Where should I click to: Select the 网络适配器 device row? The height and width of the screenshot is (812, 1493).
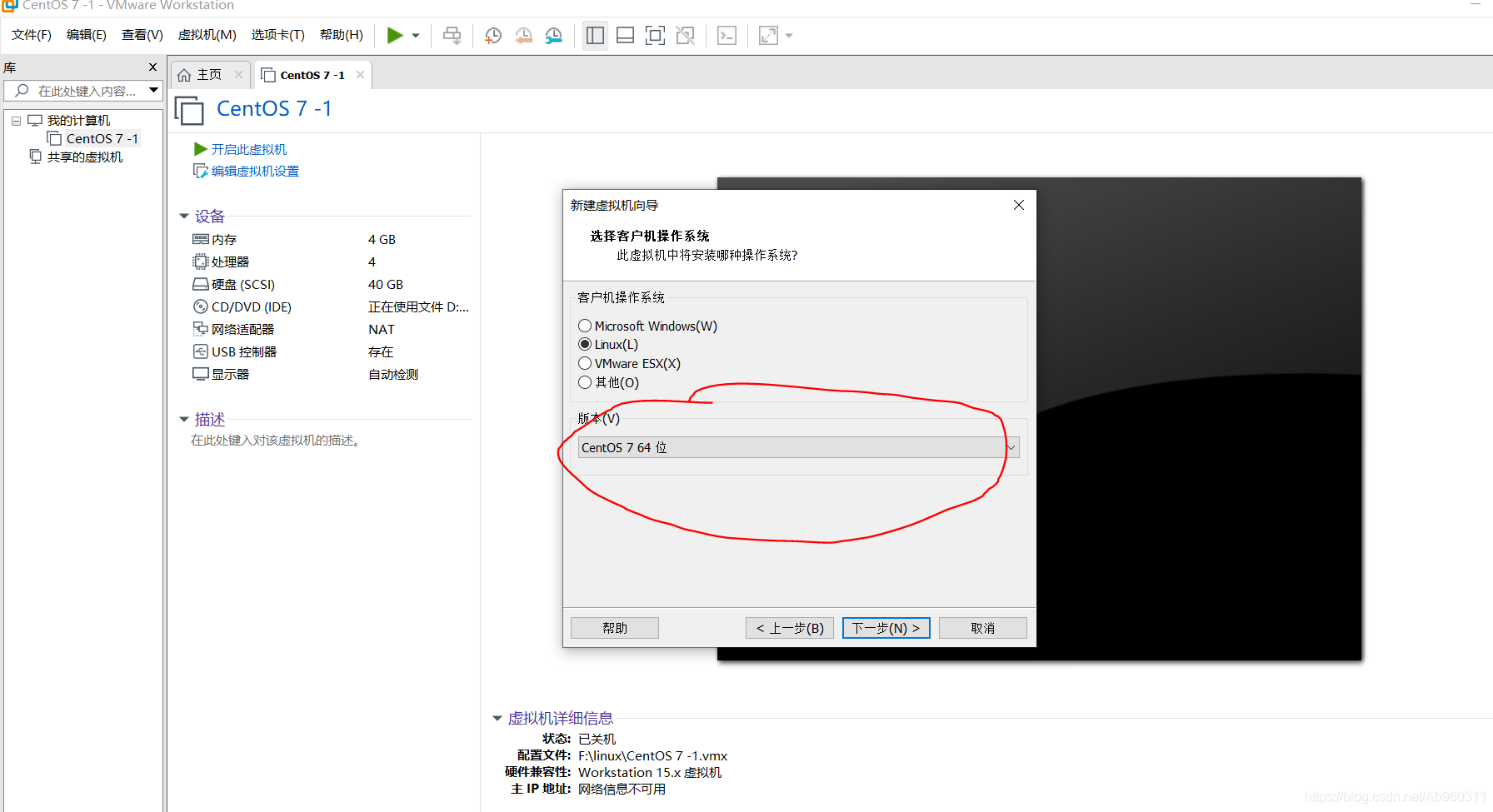331,329
